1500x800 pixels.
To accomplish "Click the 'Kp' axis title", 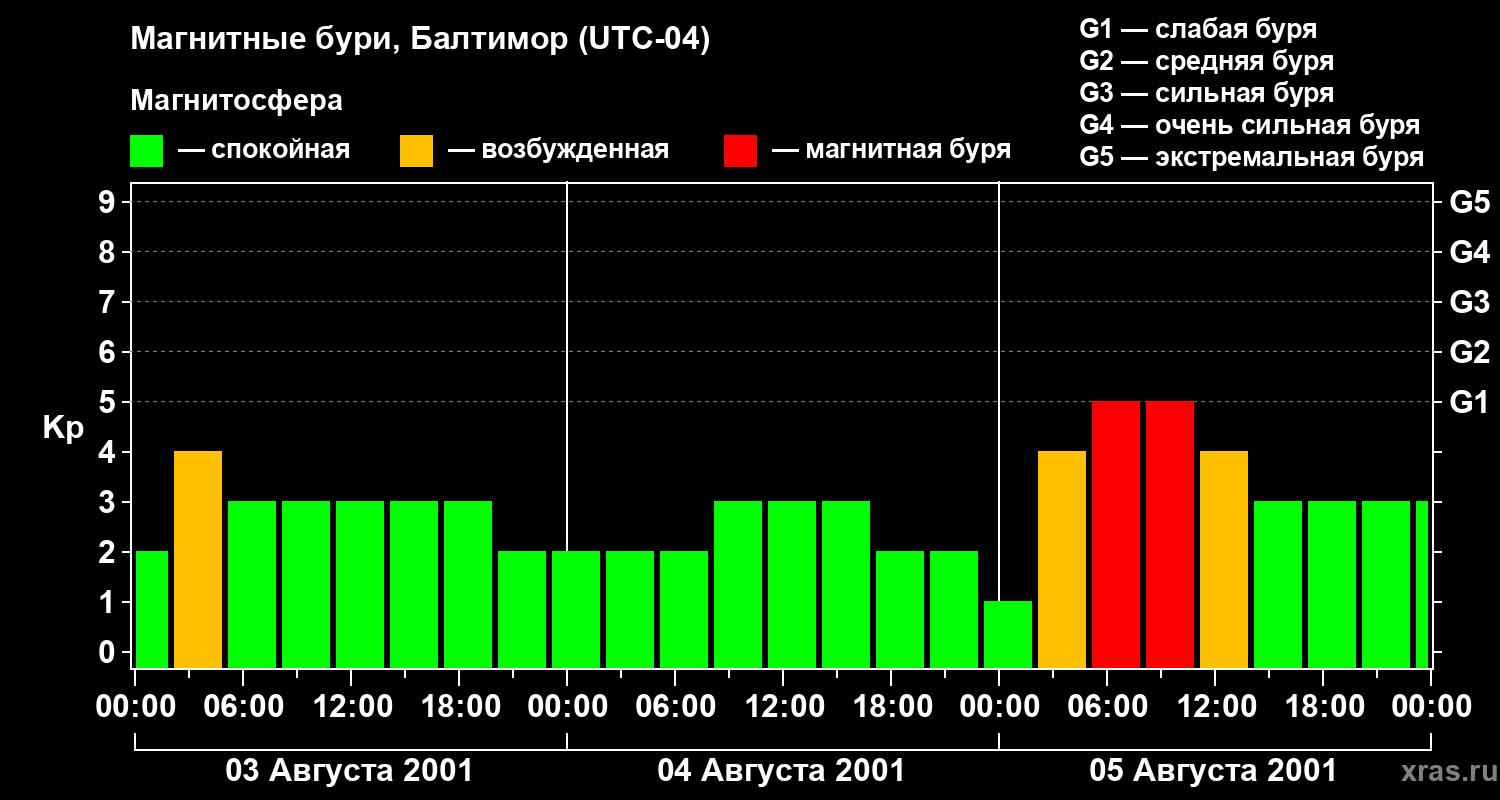I will click(63, 428).
